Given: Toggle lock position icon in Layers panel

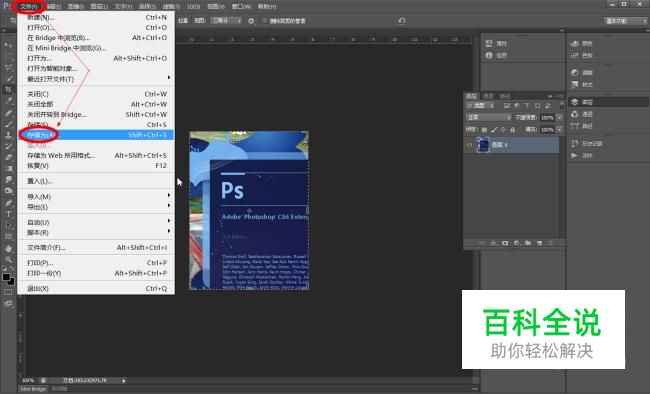Looking at the screenshot, I should [503, 129].
